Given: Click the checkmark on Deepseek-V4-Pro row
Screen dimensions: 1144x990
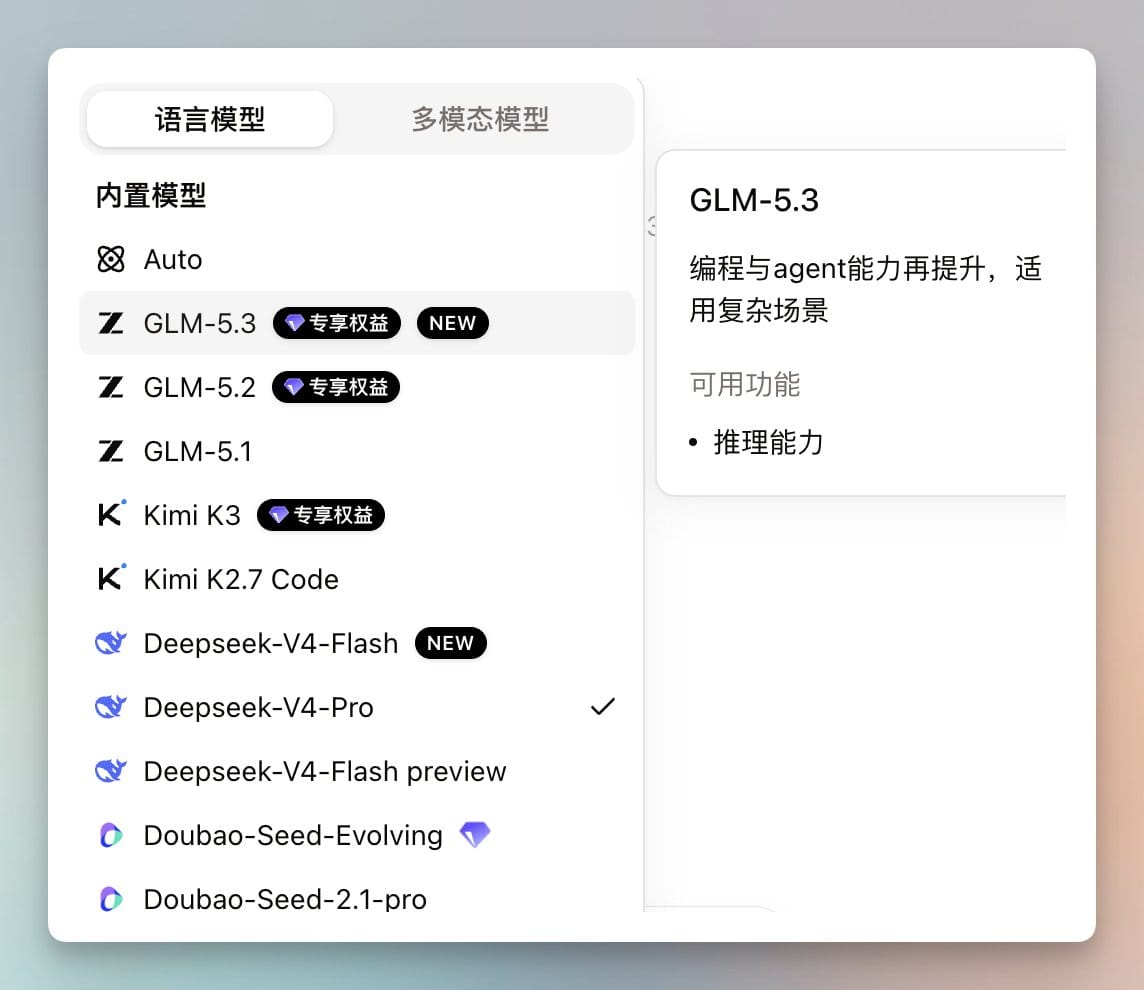Looking at the screenshot, I should pyautogui.click(x=603, y=706).
